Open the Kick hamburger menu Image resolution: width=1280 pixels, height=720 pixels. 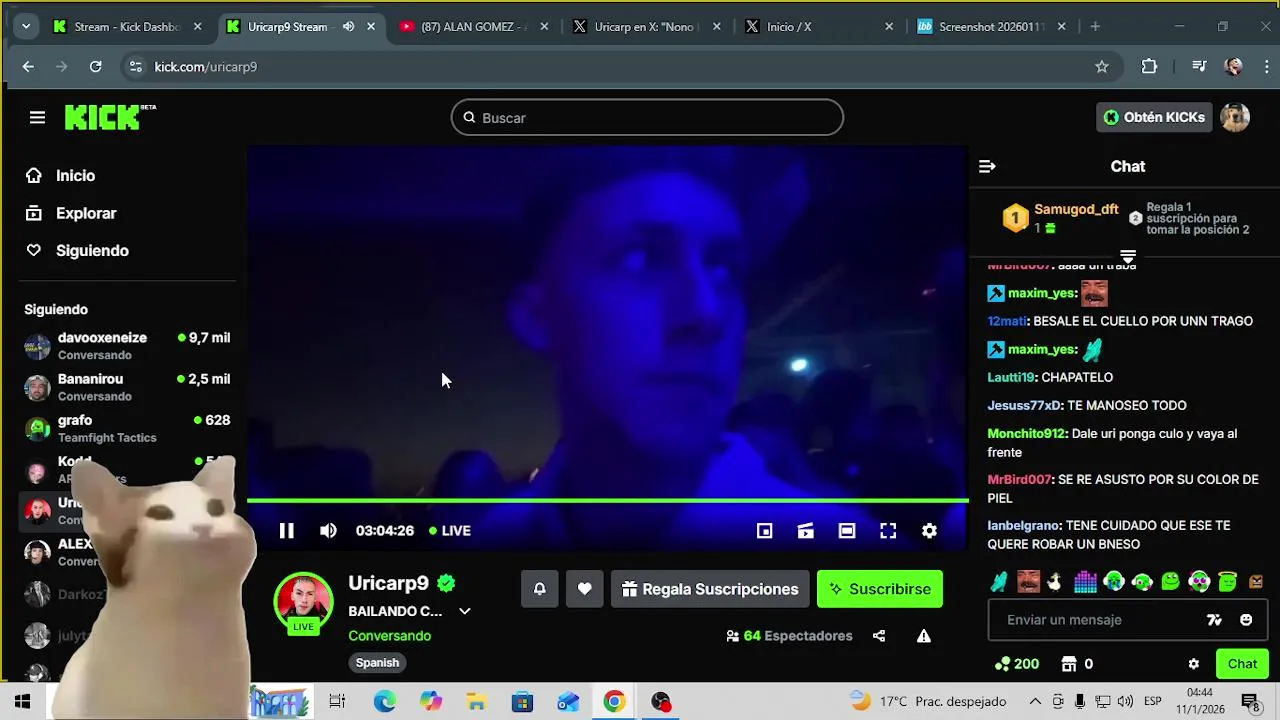37,118
